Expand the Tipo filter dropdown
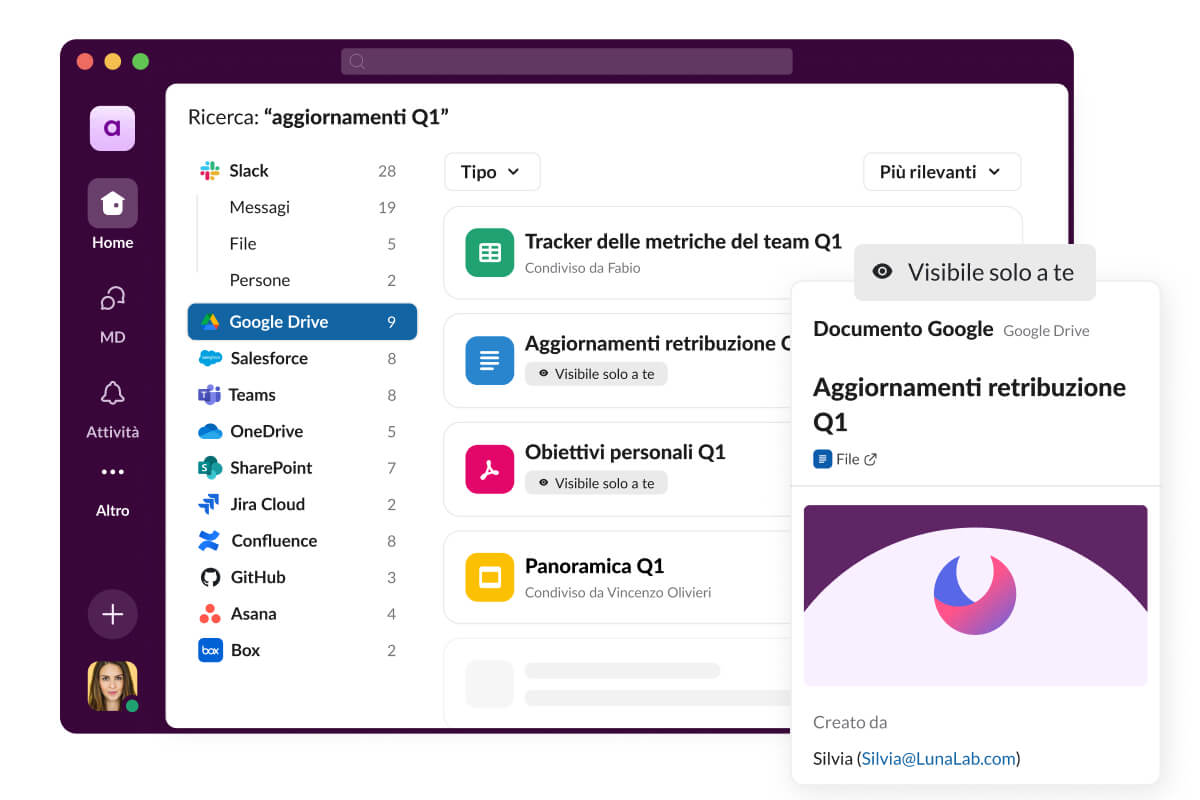Image resolution: width=1200 pixels, height=800 pixels. (x=491, y=172)
